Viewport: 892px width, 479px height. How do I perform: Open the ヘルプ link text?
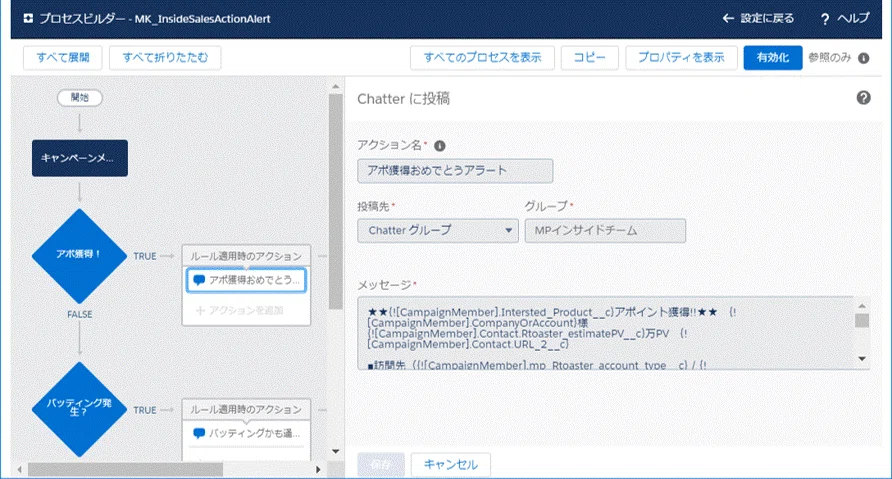click(853, 18)
